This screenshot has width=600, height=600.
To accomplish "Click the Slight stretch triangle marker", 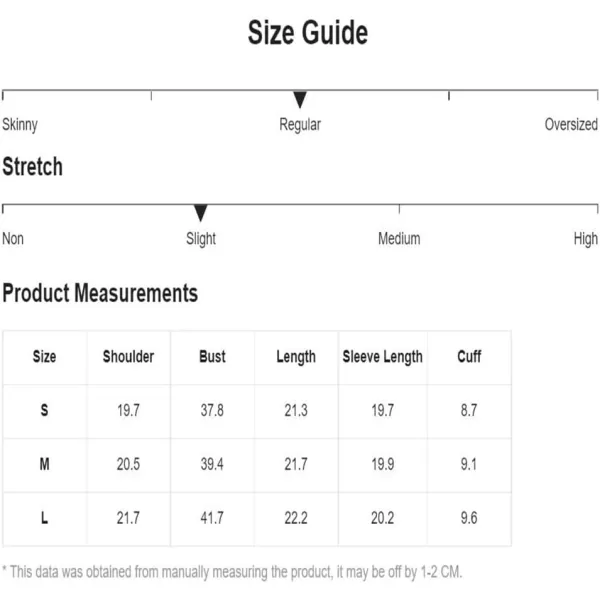I will (x=201, y=213).
